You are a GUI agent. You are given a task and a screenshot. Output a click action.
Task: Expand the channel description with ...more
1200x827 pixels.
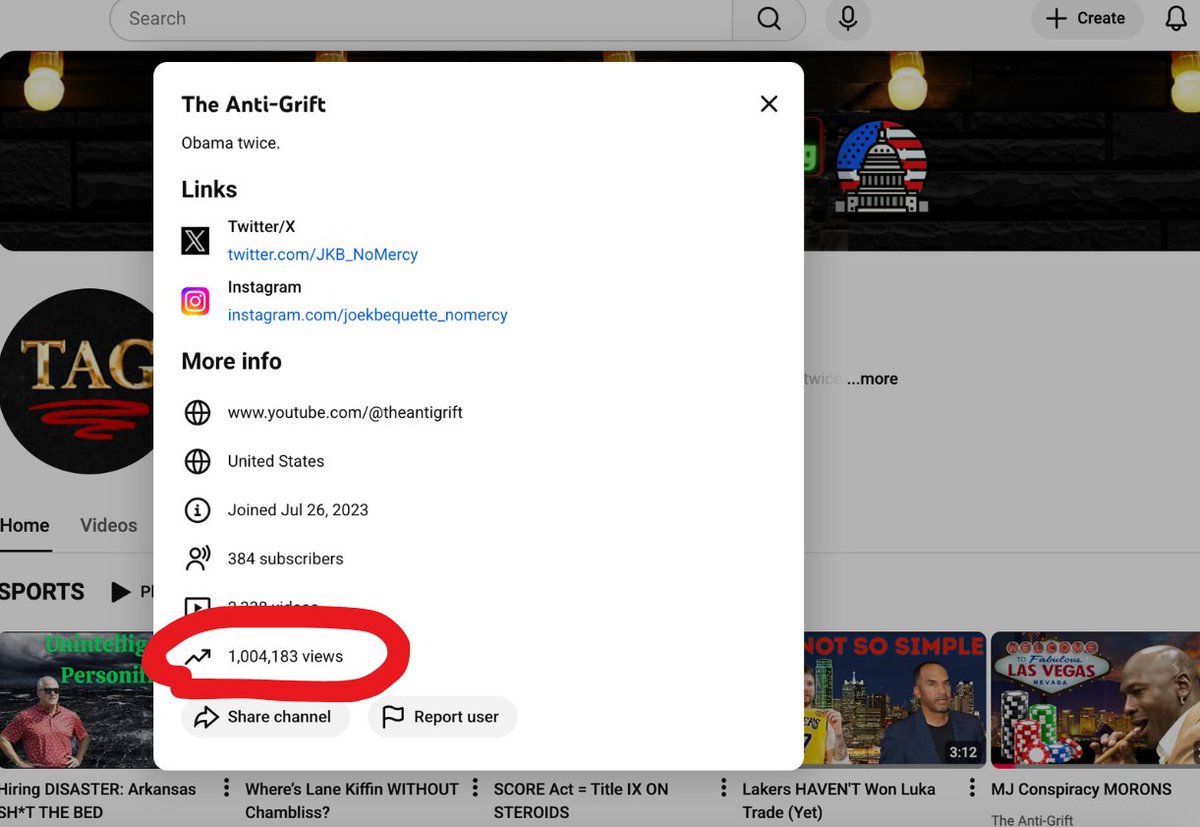(872, 379)
